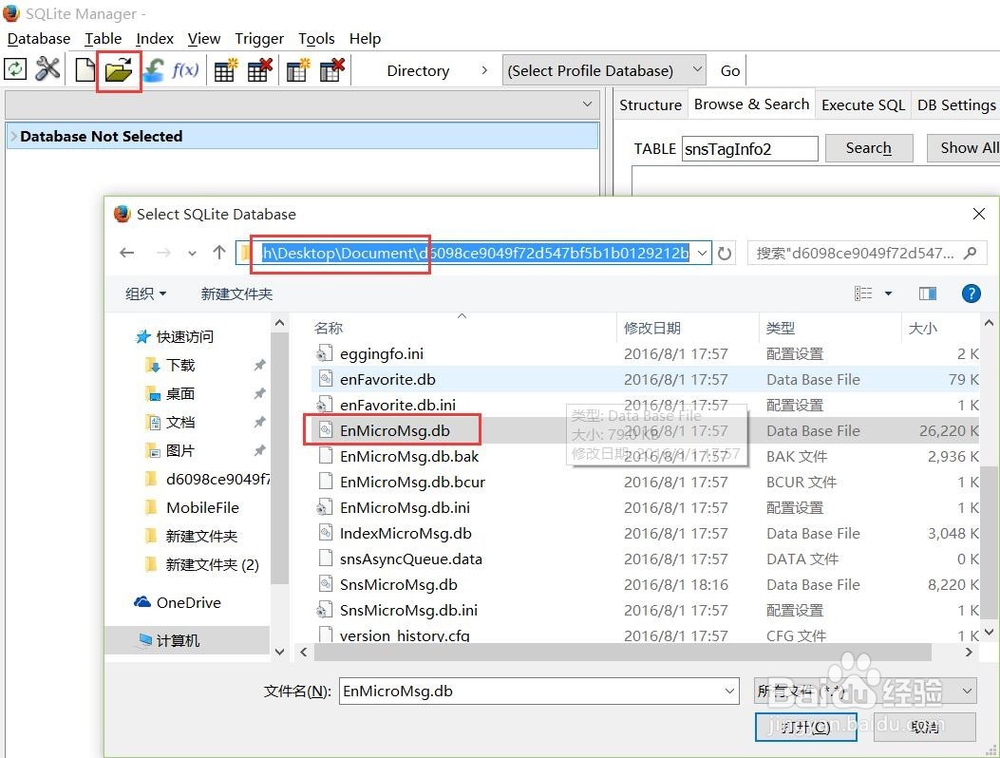Click the Create Index icon
The image size is (1000, 758).
tap(298, 70)
